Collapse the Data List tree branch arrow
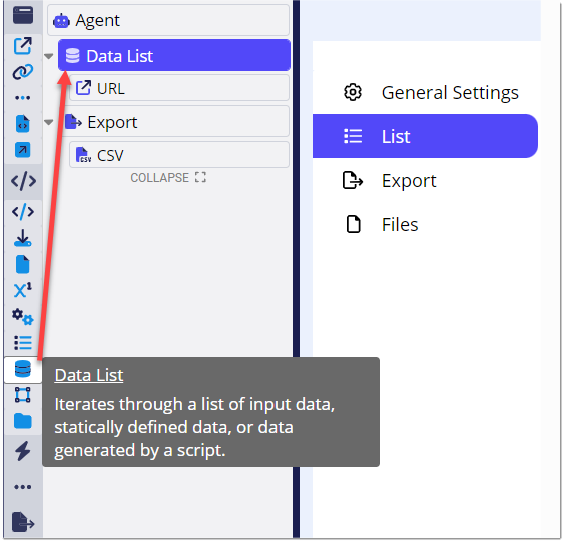The height and width of the screenshot is (543, 565). click(x=49, y=56)
